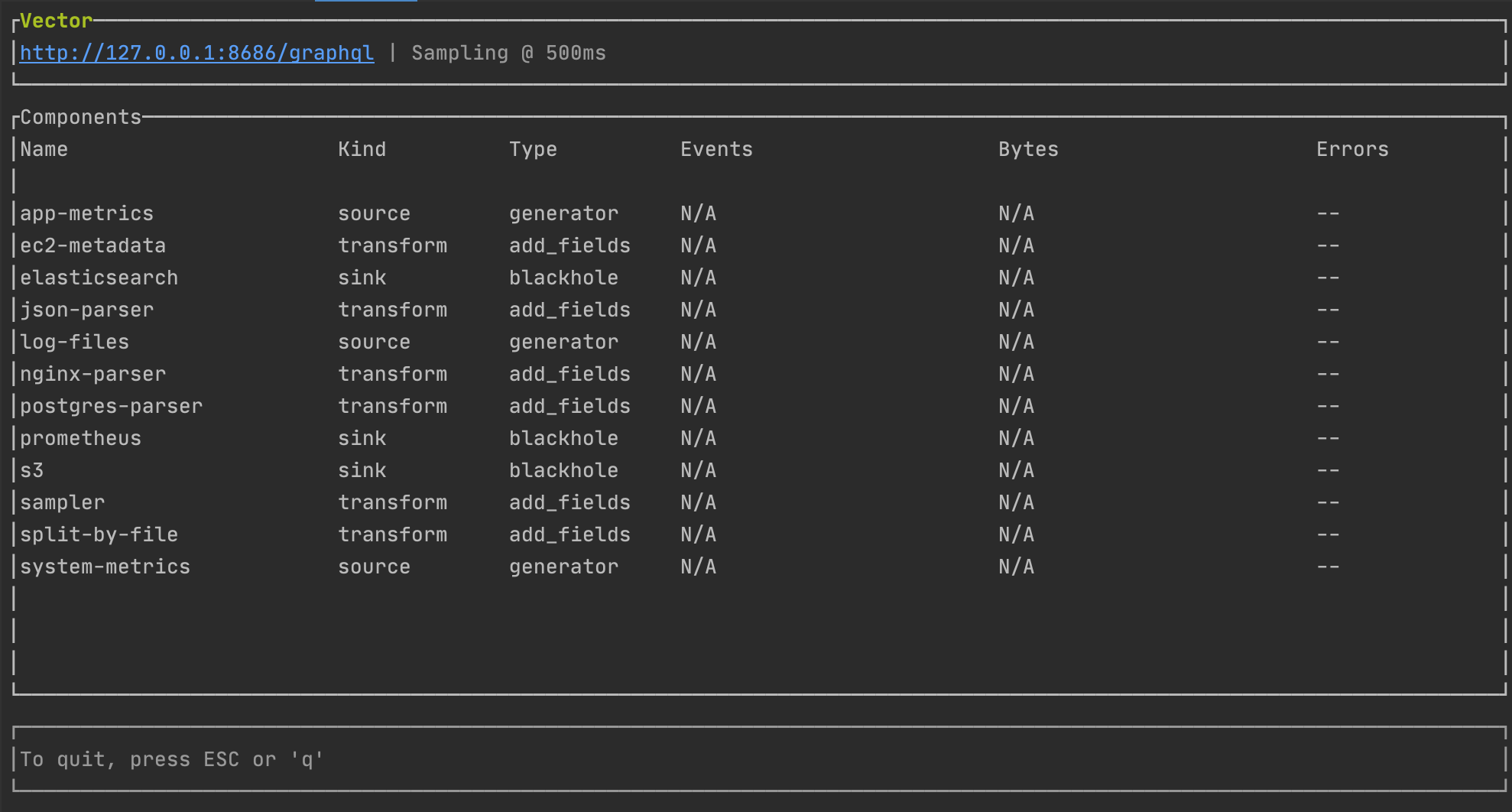Select the app-metrics source row

tap(86, 213)
